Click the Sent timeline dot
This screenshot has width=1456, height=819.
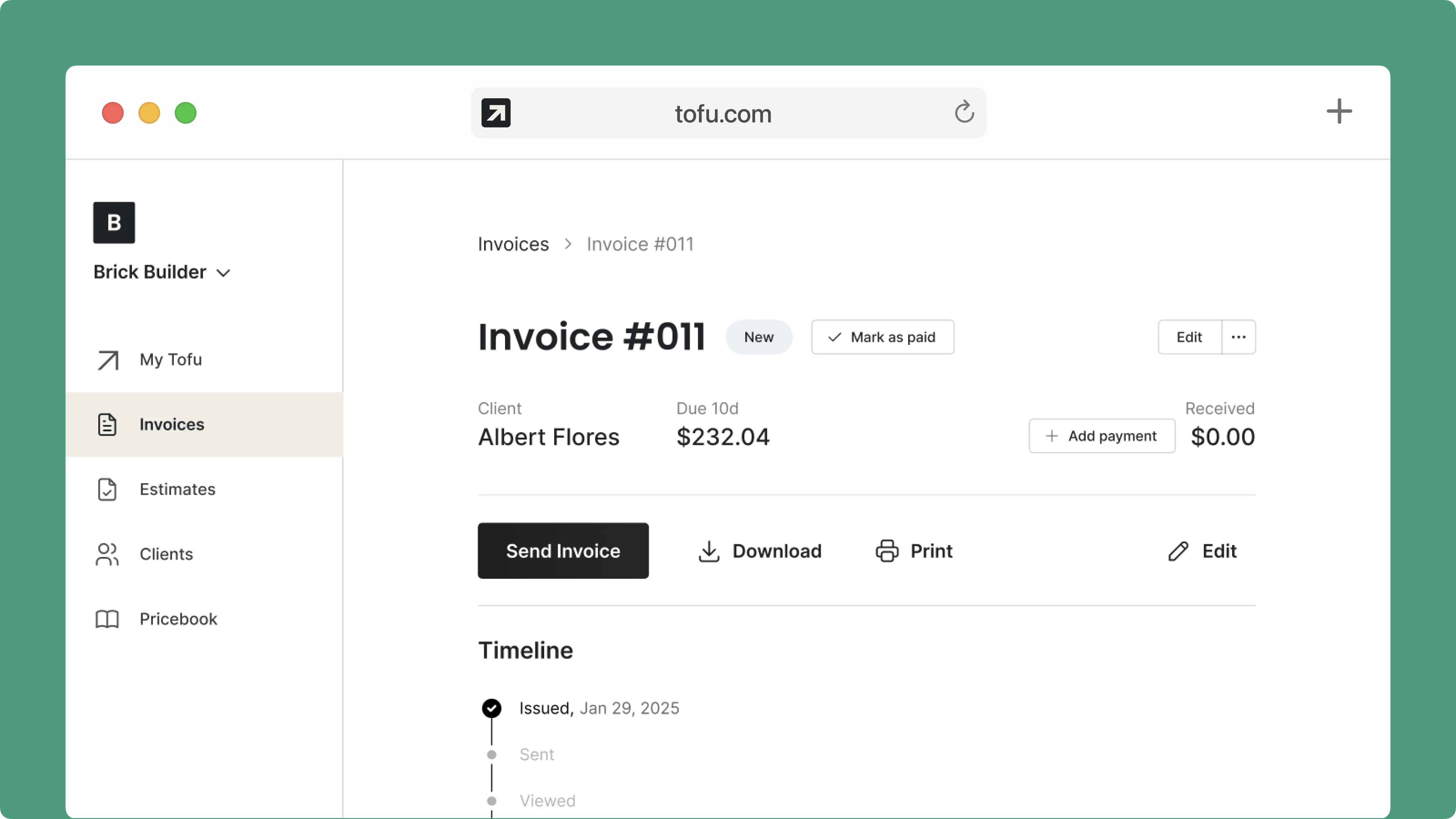tap(491, 755)
